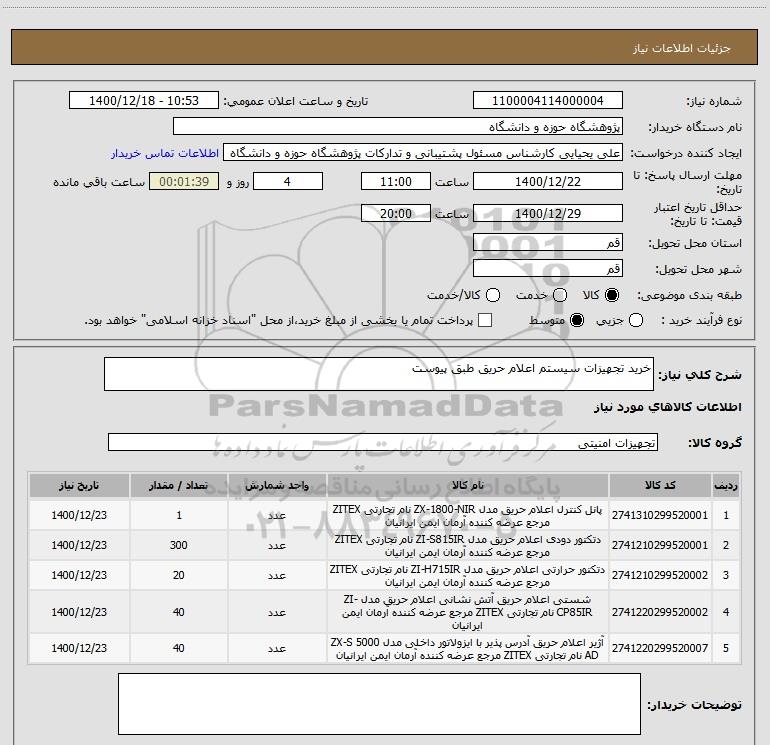770x745 pixels.
Task: Click the general need description text box
Action: point(379,374)
